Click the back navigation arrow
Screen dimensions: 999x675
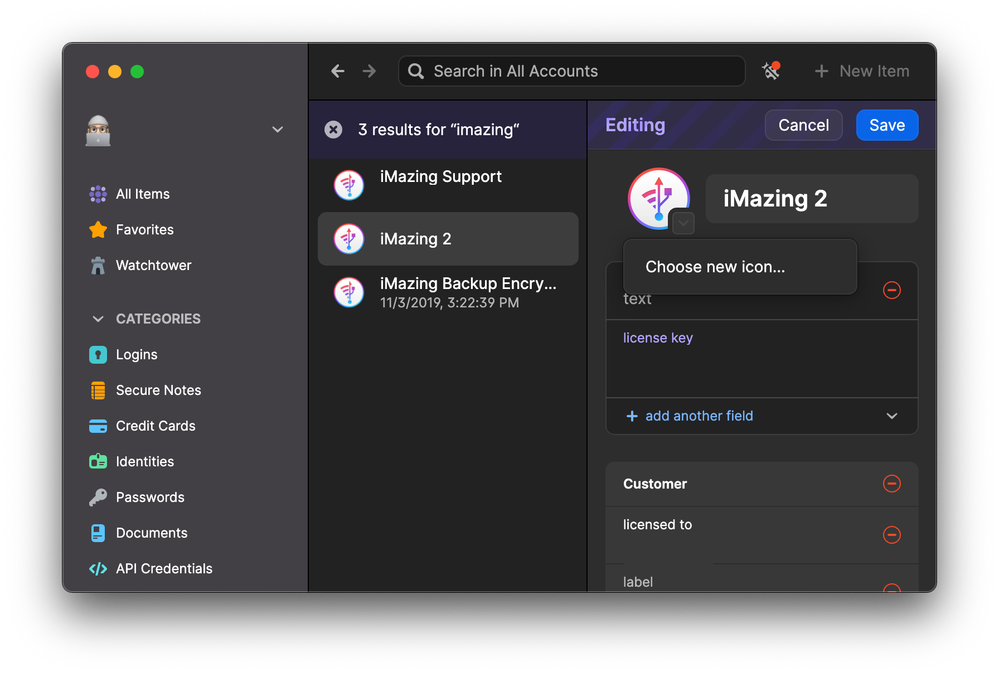click(338, 71)
